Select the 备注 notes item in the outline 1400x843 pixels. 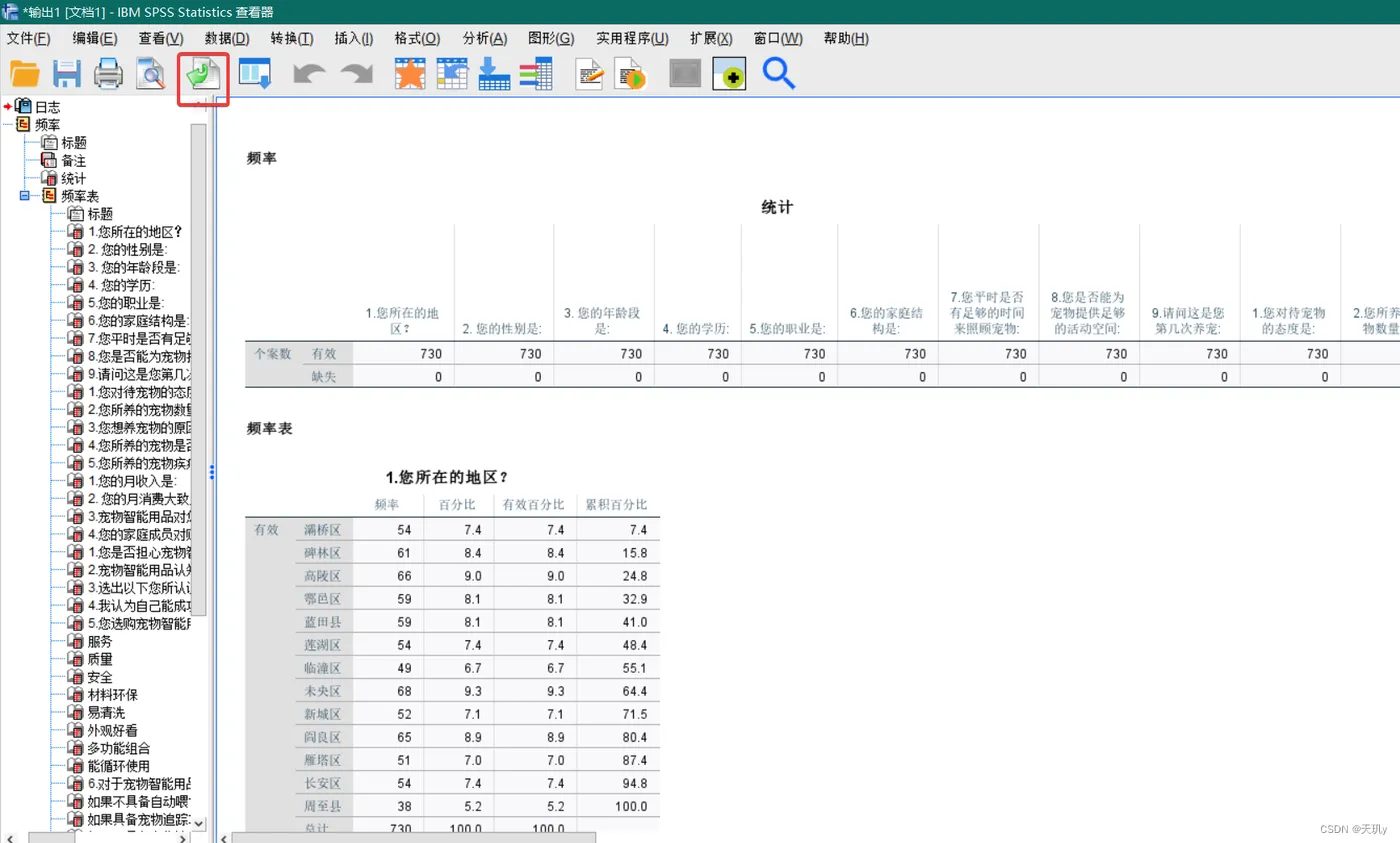pos(73,160)
